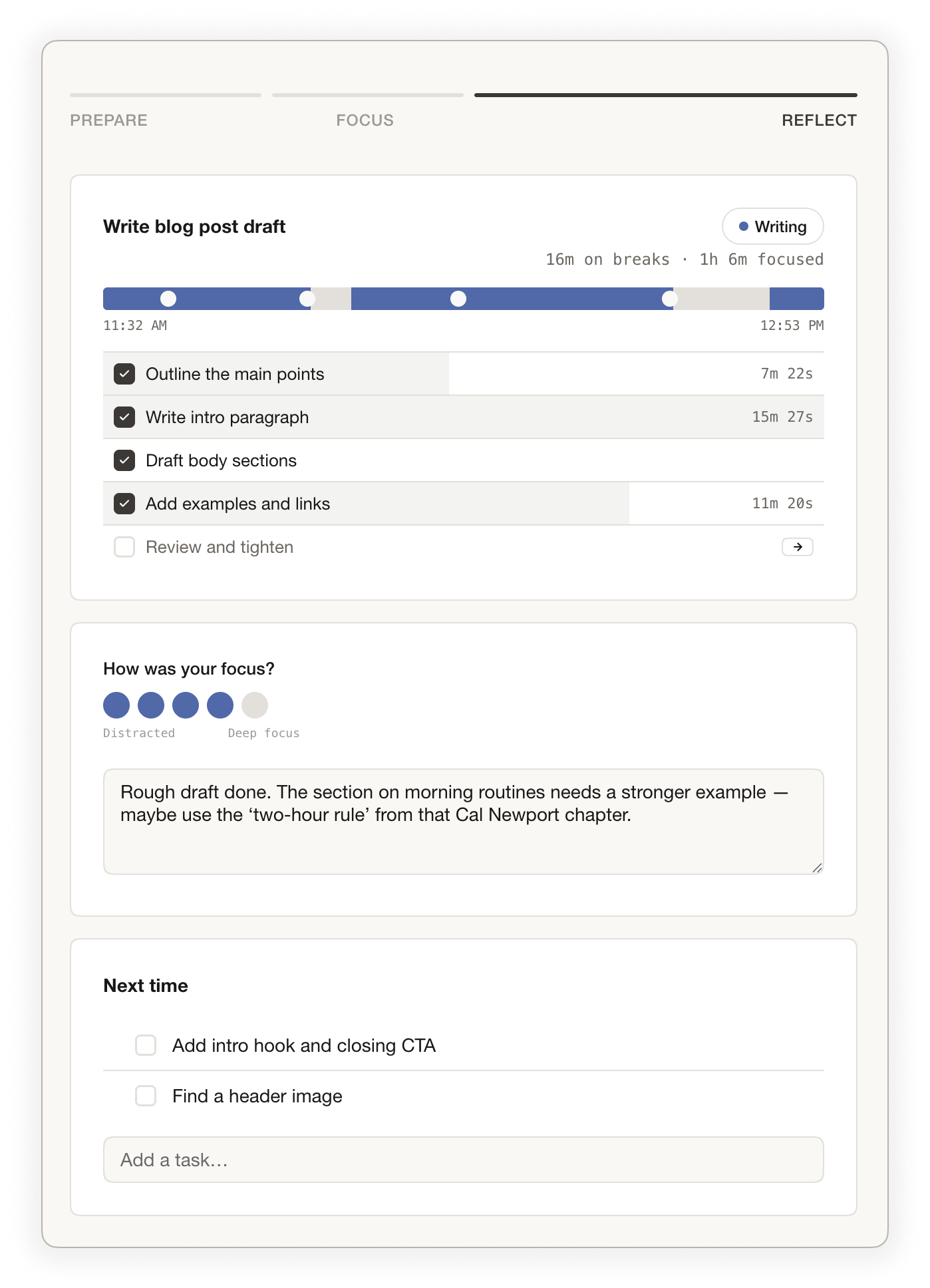This screenshot has width=930, height=1288.
Task: Uncheck the Outline the main points task
Action: [x=124, y=374]
